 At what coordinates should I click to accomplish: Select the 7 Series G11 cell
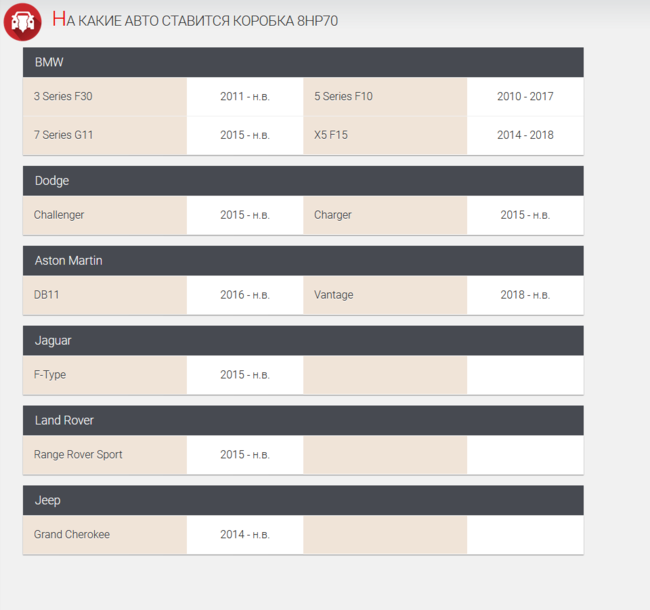point(105,135)
